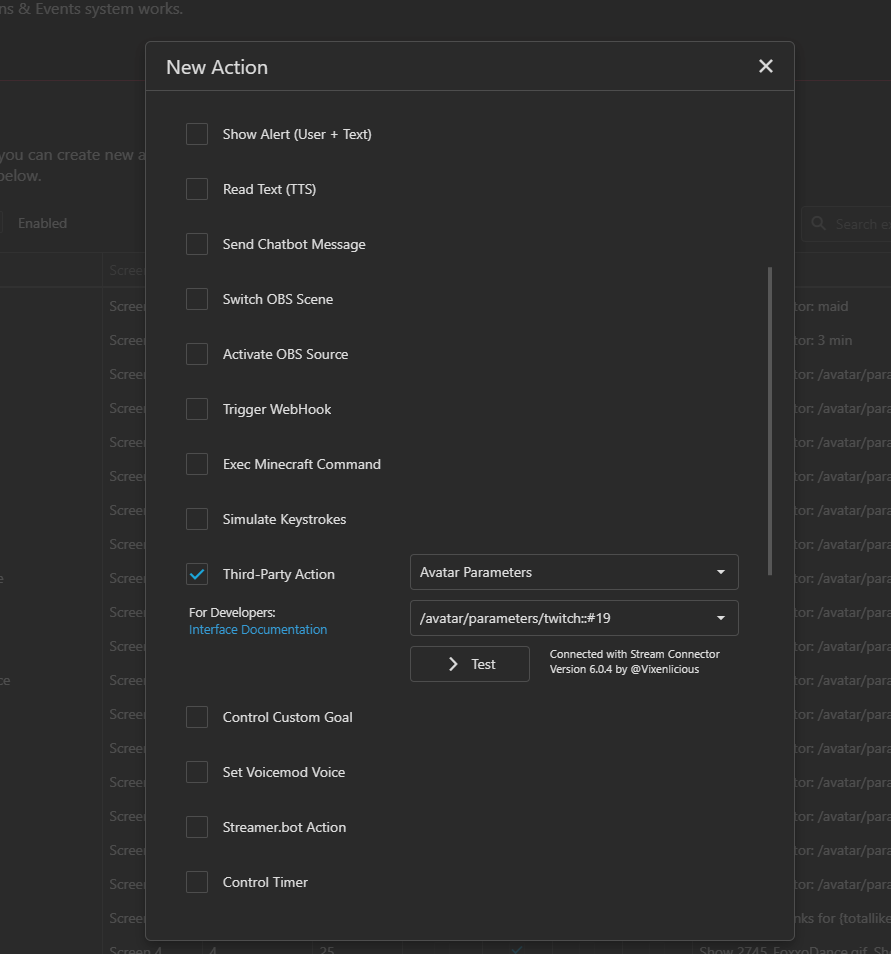Uncheck the Third-Party Action checkbox

(x=197, y=574)
